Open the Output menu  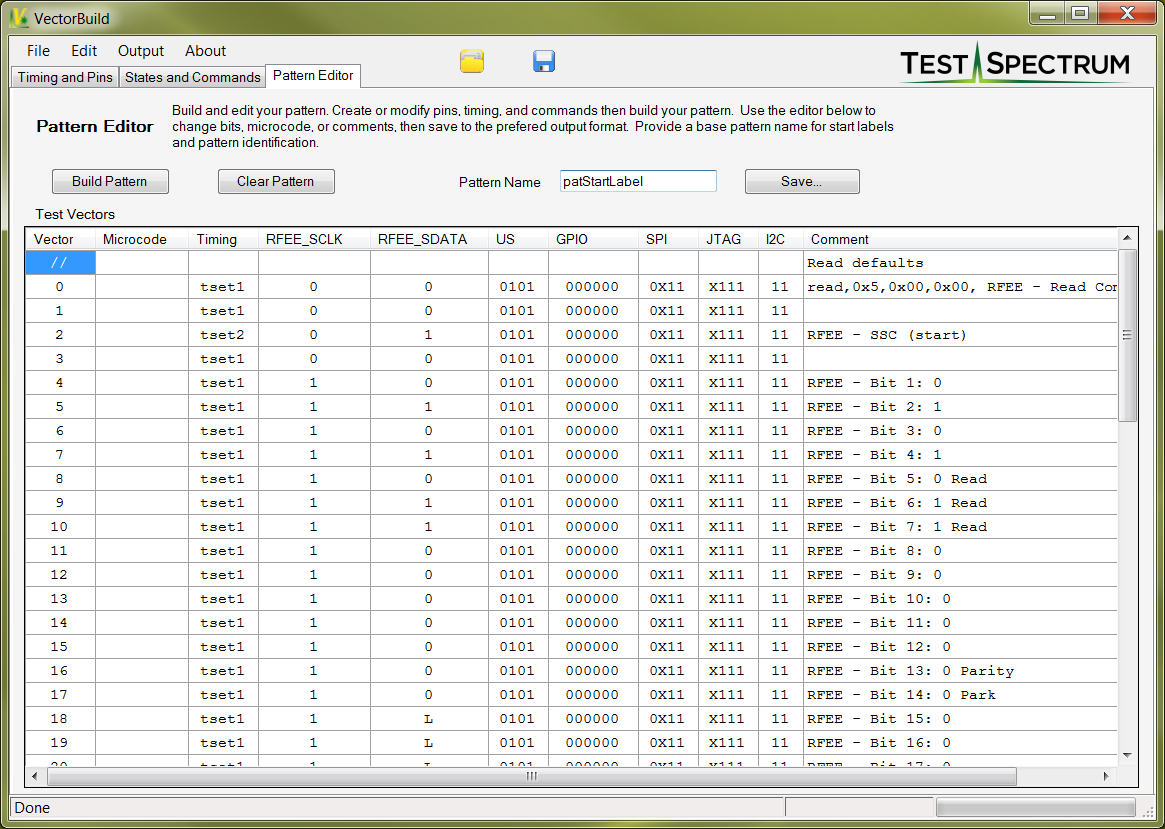point(140,51)
